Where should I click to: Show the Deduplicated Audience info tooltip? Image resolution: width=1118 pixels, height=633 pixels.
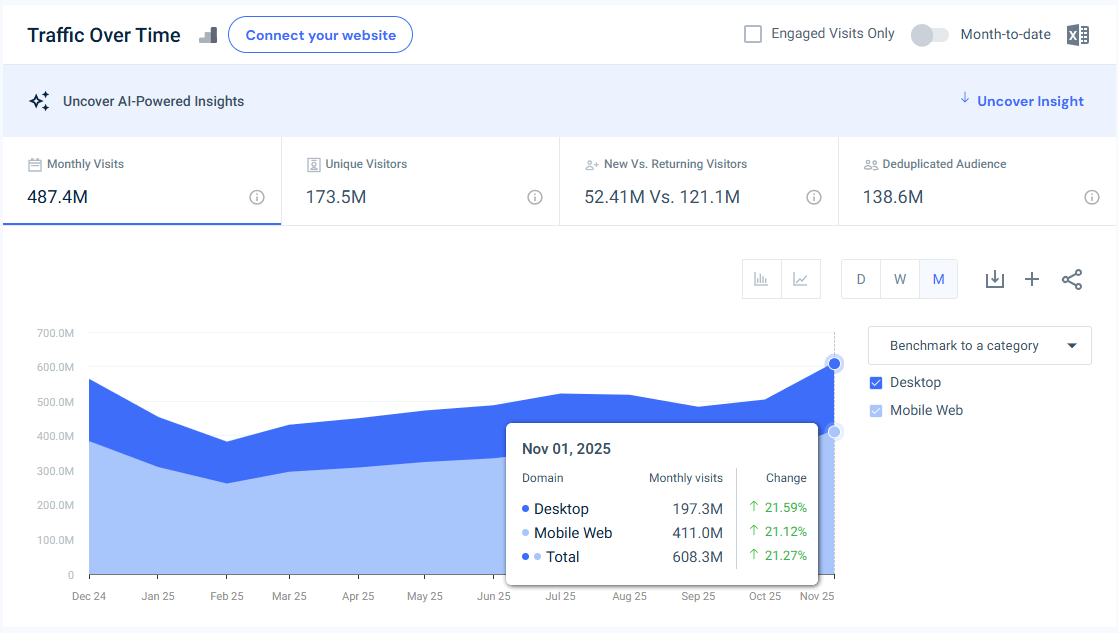(x=1092, y=197)
